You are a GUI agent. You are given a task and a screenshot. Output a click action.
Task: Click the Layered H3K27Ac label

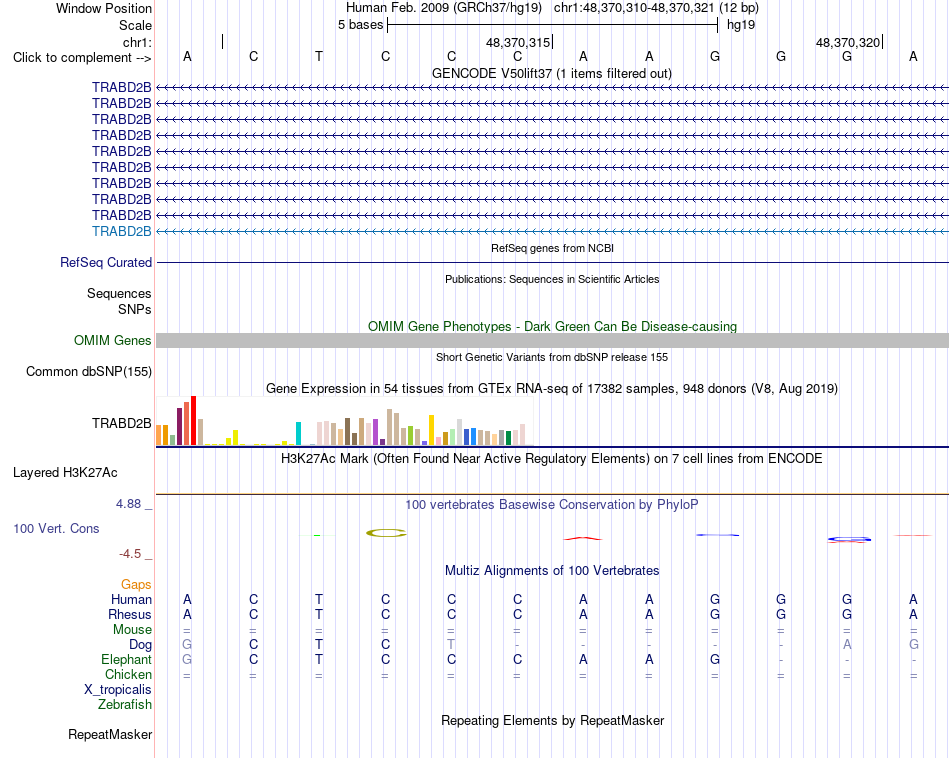pyautogui.click(x=65, y=473)
